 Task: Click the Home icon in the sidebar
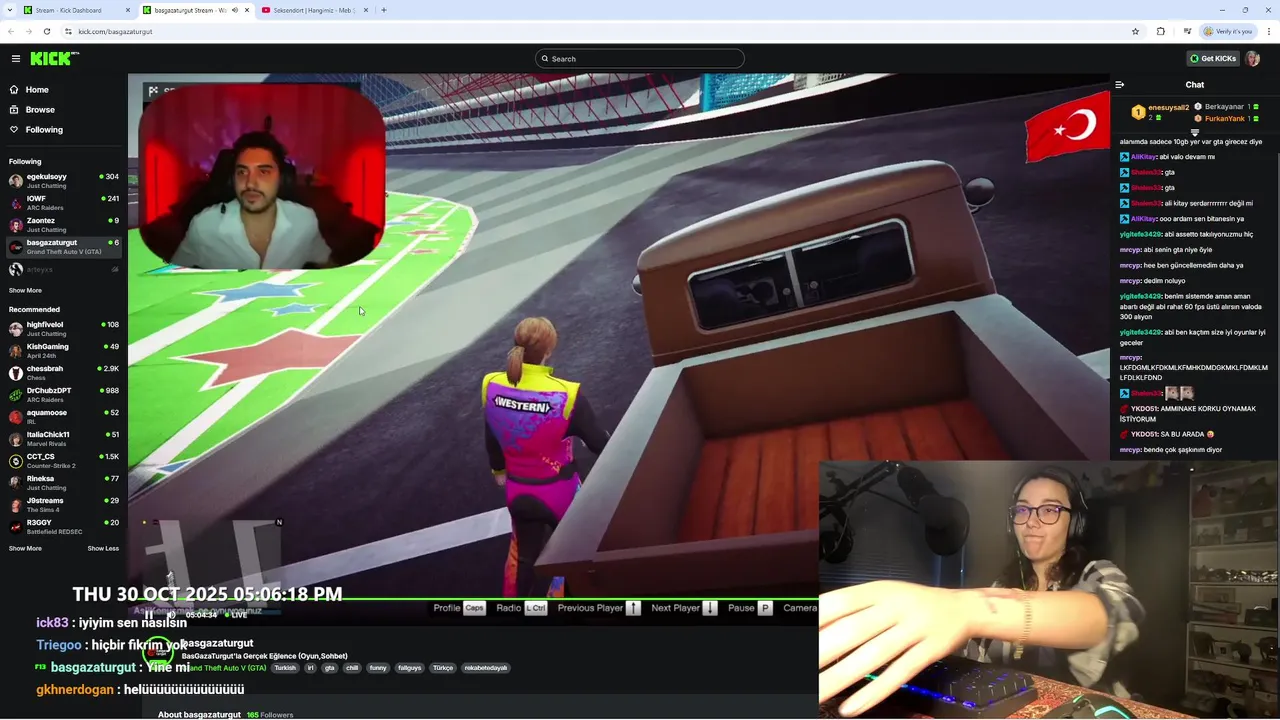tap(14, 90)
